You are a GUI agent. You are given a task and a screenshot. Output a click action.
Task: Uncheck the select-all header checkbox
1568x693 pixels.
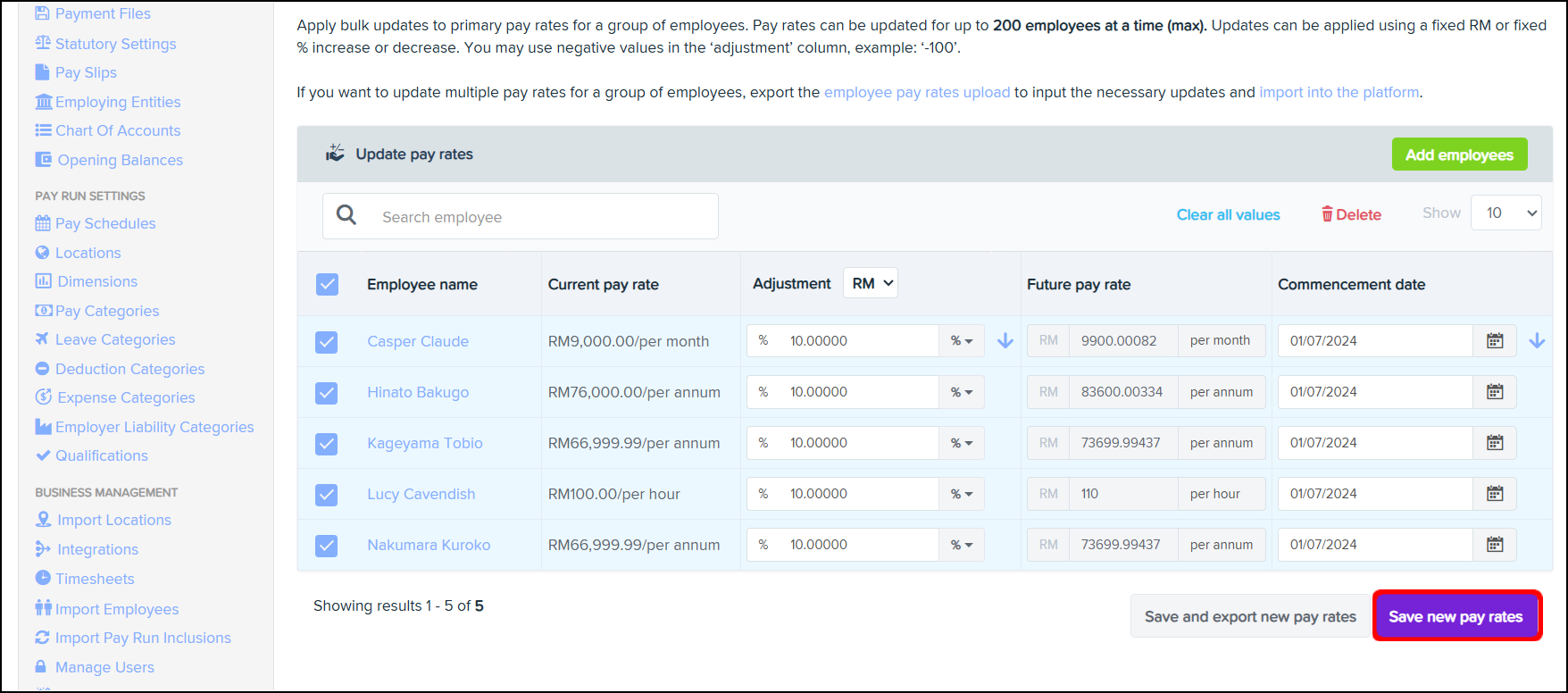click(328, 285)
